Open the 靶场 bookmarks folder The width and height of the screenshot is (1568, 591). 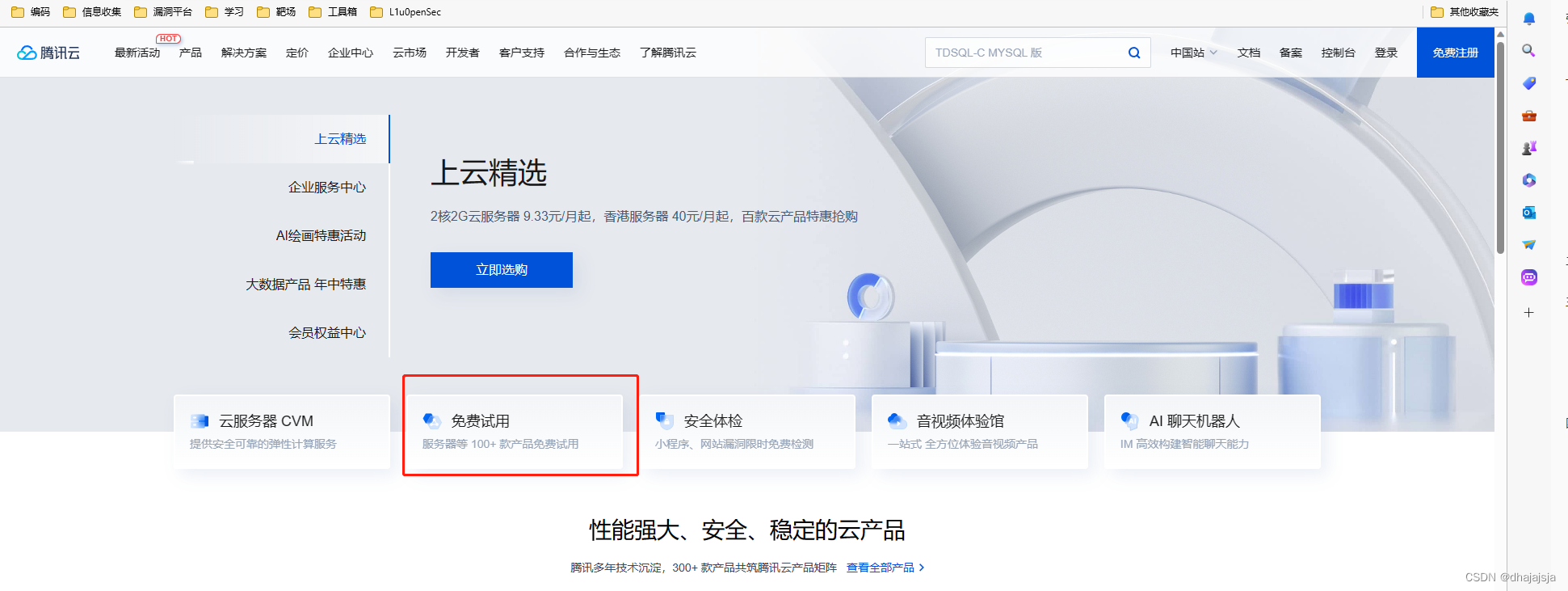276,11
